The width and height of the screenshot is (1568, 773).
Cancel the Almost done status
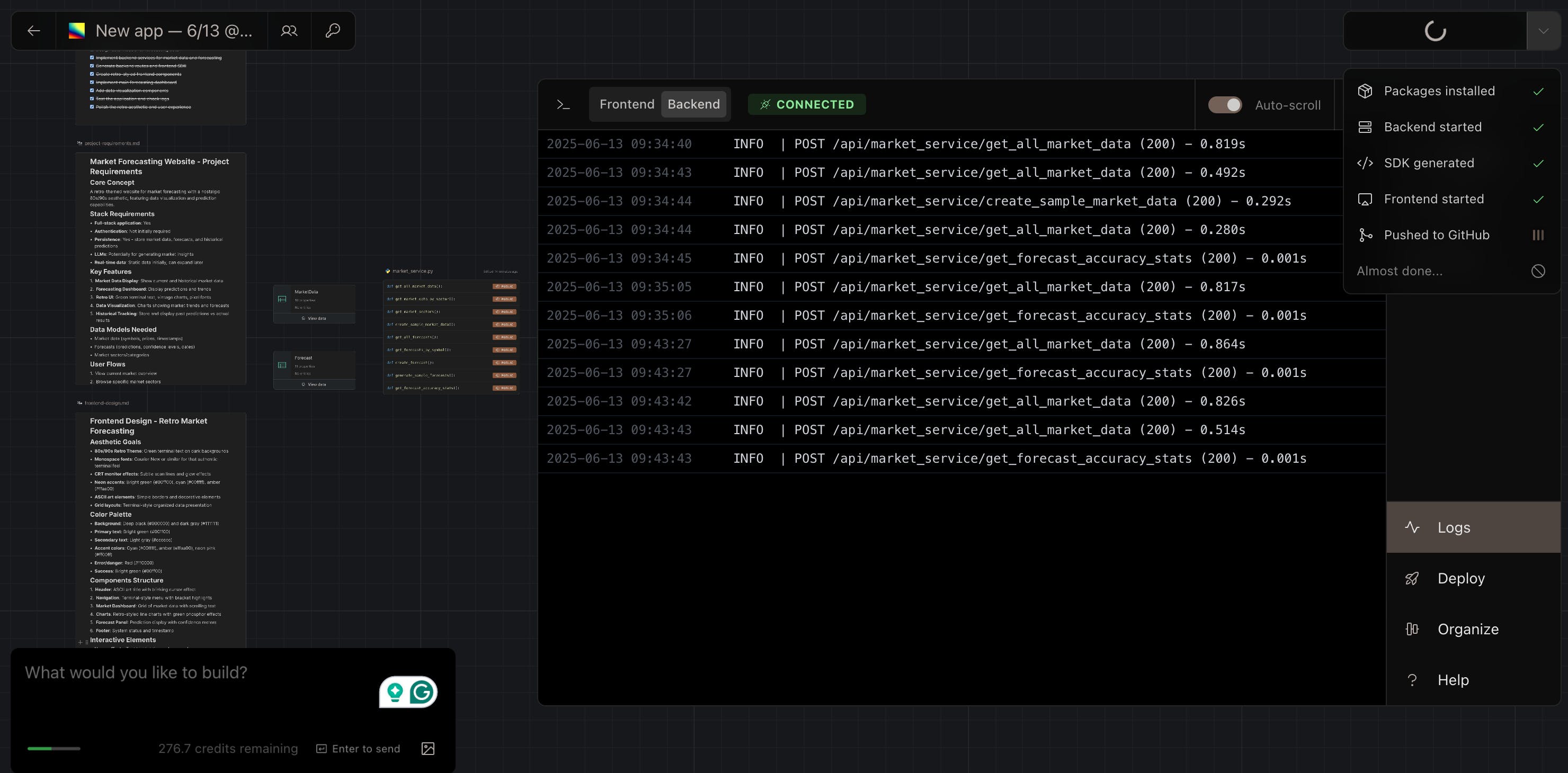click(x=1538, y=271)
